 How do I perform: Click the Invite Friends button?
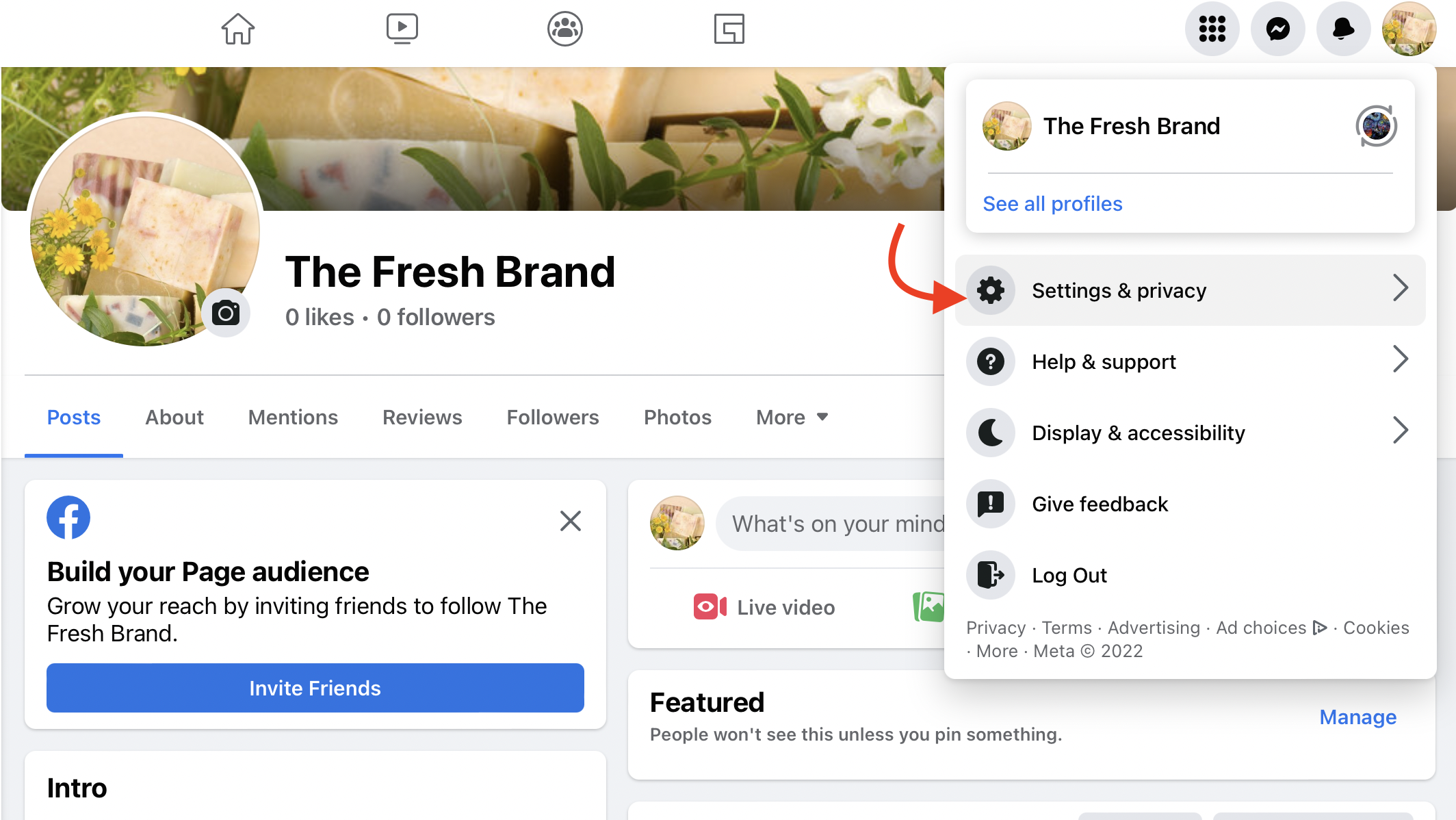click(315, 688)
